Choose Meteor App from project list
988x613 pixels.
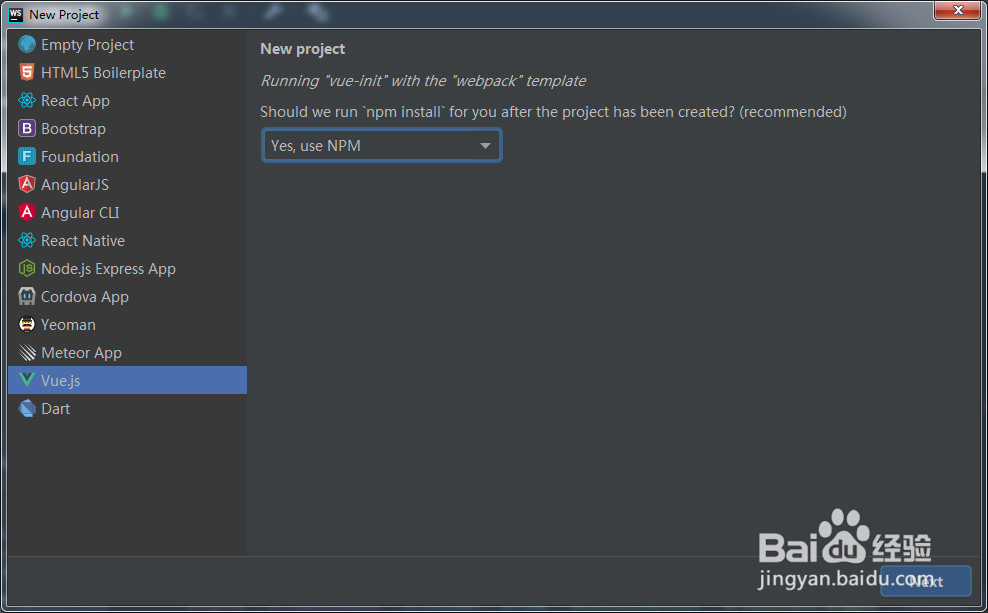click(81, 353)
